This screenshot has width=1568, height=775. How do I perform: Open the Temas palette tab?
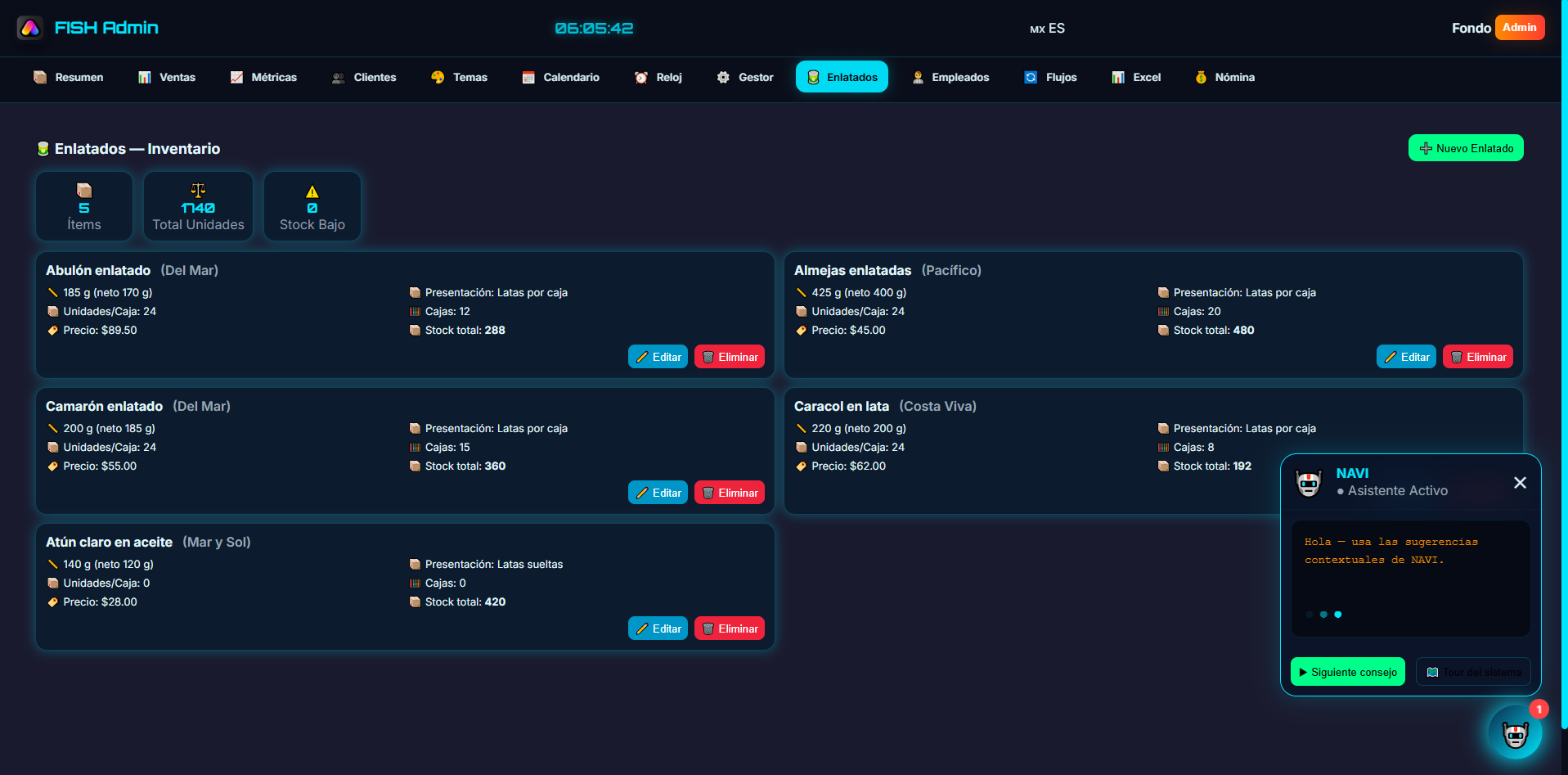[x=459, y=77]
